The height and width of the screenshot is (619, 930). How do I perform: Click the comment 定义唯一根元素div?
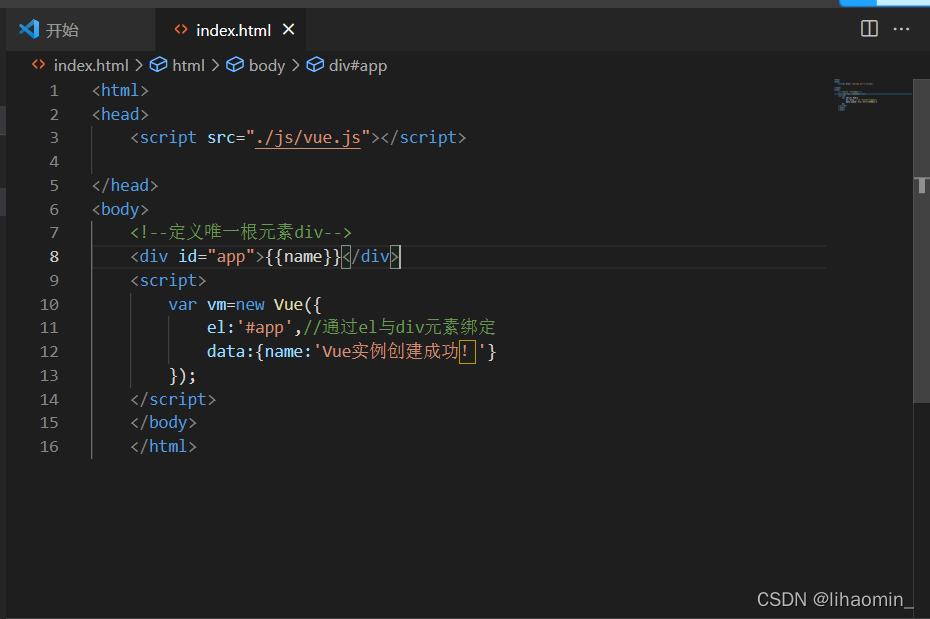(x=241, y=232)
